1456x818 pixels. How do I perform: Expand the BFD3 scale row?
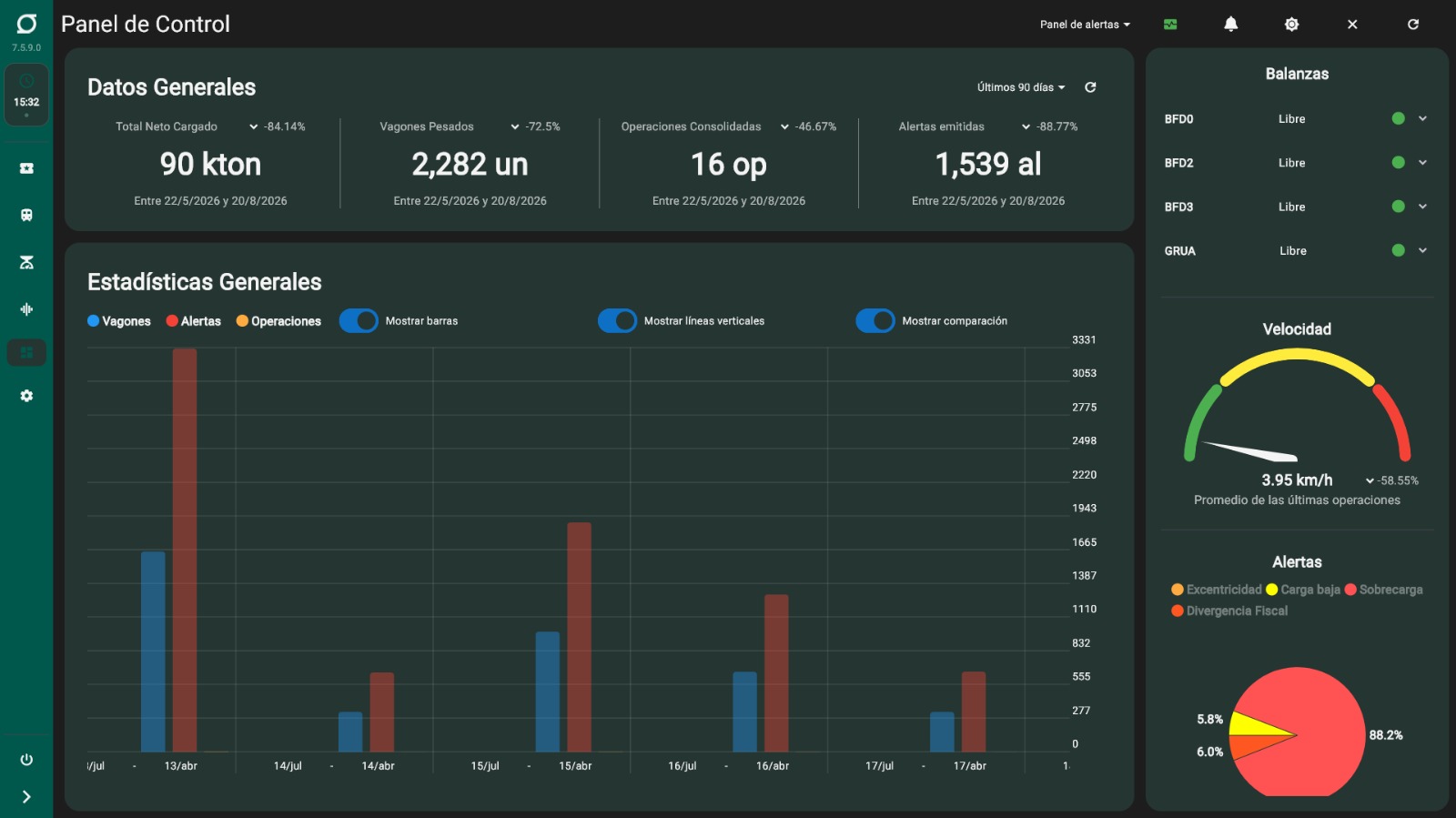pyautogui.click(x=1422, y=207)
